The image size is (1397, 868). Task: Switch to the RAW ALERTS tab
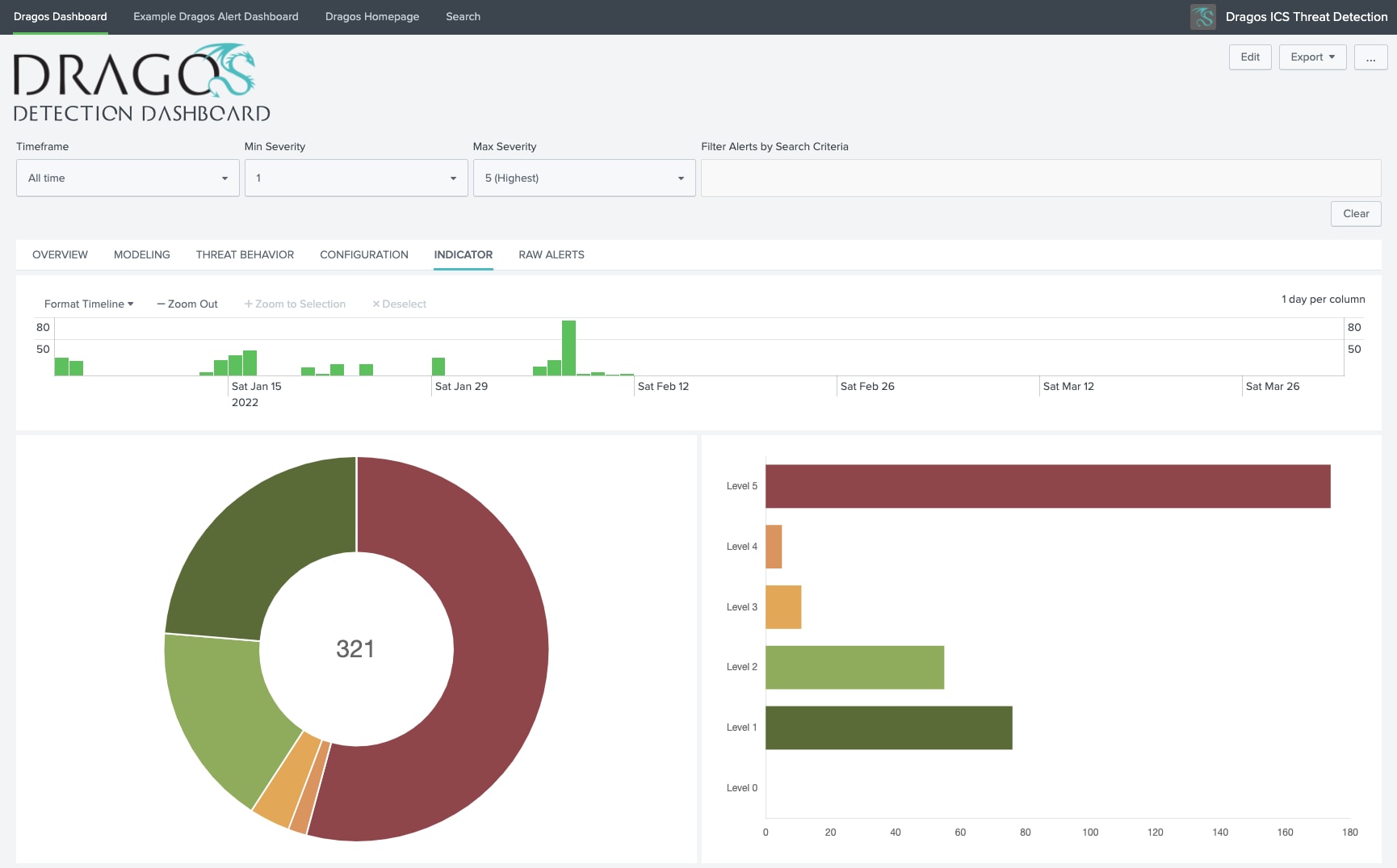[552, 254]
